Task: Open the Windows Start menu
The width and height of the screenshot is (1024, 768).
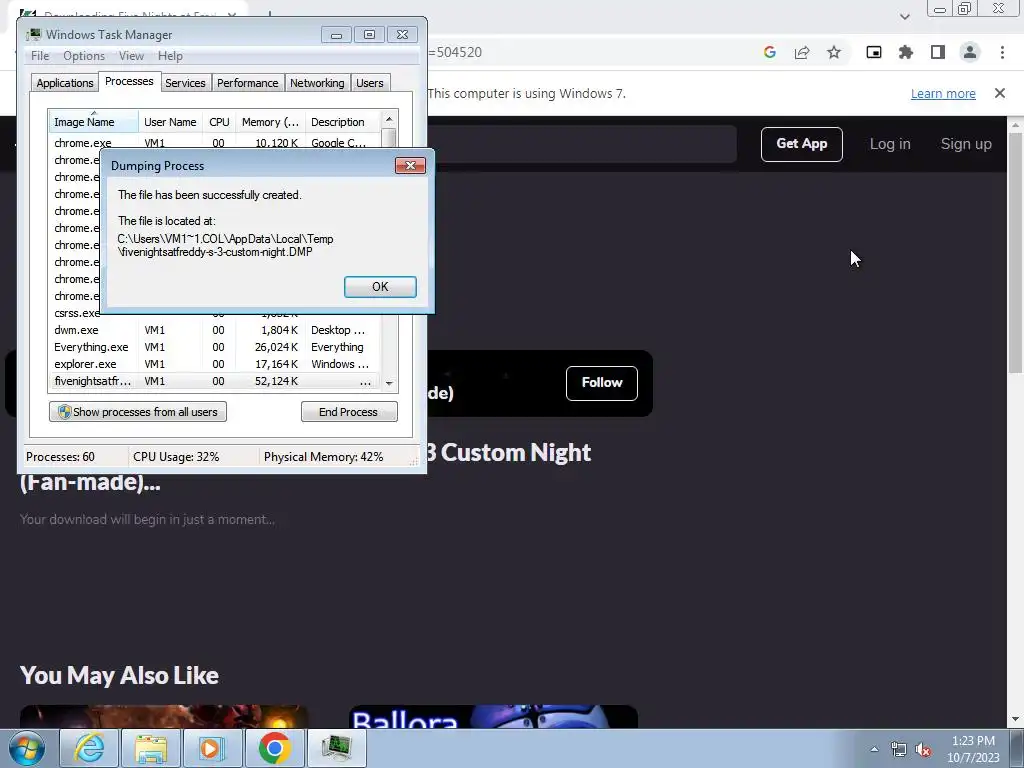Action: (x=27, y=748)
